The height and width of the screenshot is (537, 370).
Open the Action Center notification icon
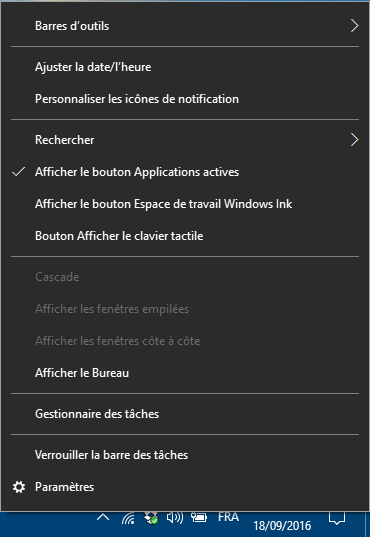pos(337,518)
